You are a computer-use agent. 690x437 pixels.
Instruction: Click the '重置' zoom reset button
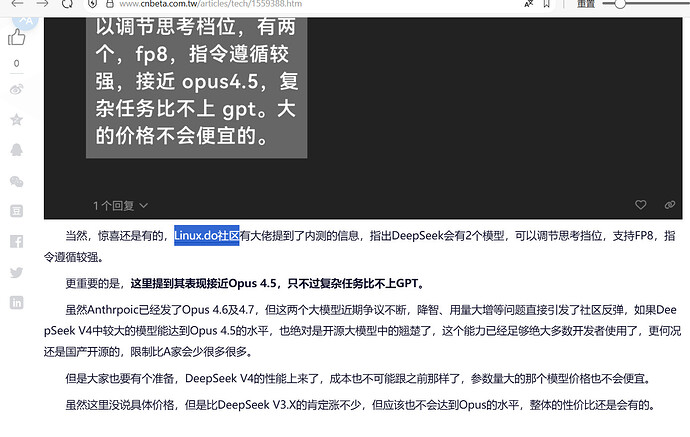[x=586, y=4]
